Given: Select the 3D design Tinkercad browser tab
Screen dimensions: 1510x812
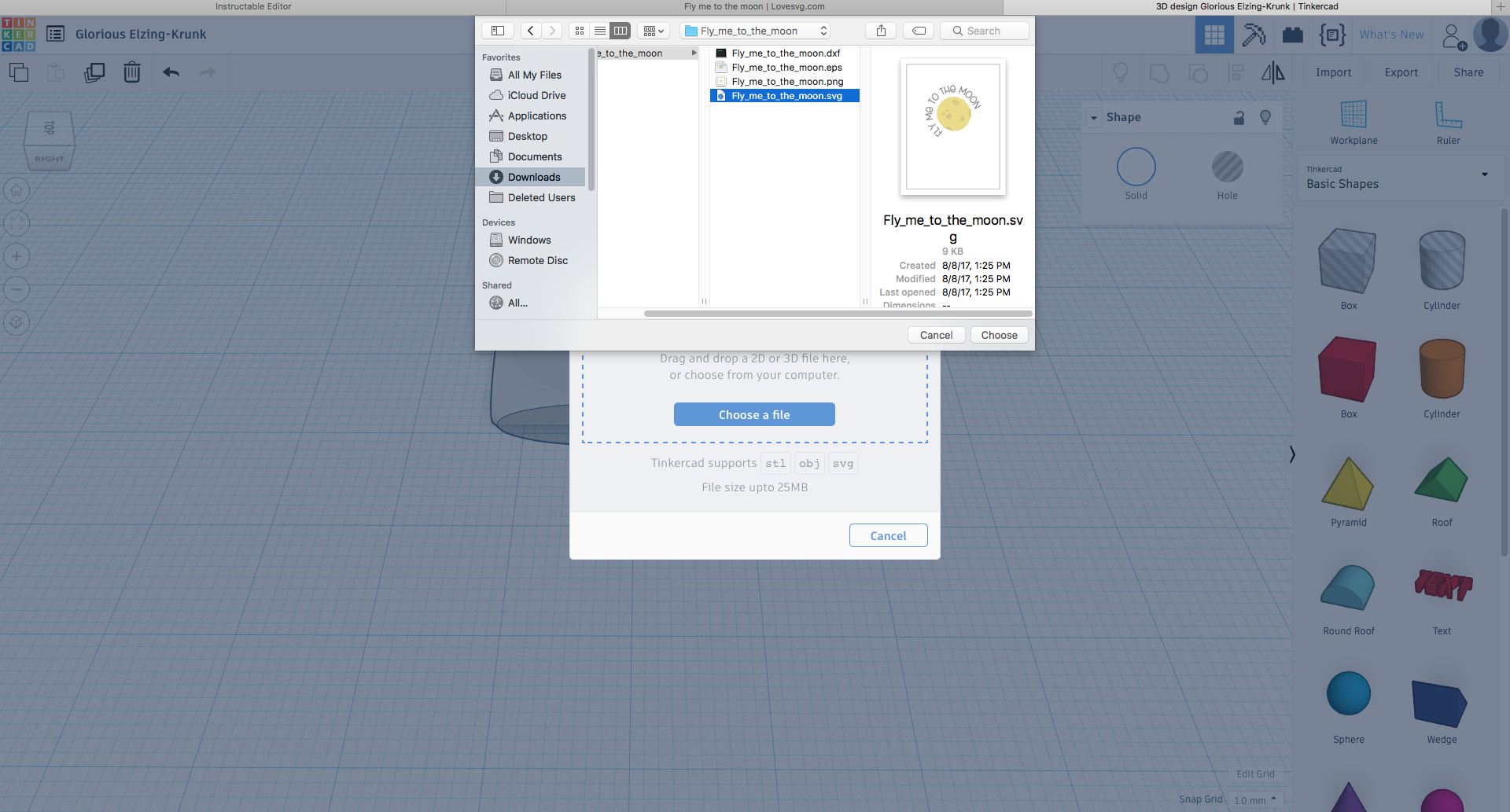Looking at the screenshot, I should (1247, 6).
